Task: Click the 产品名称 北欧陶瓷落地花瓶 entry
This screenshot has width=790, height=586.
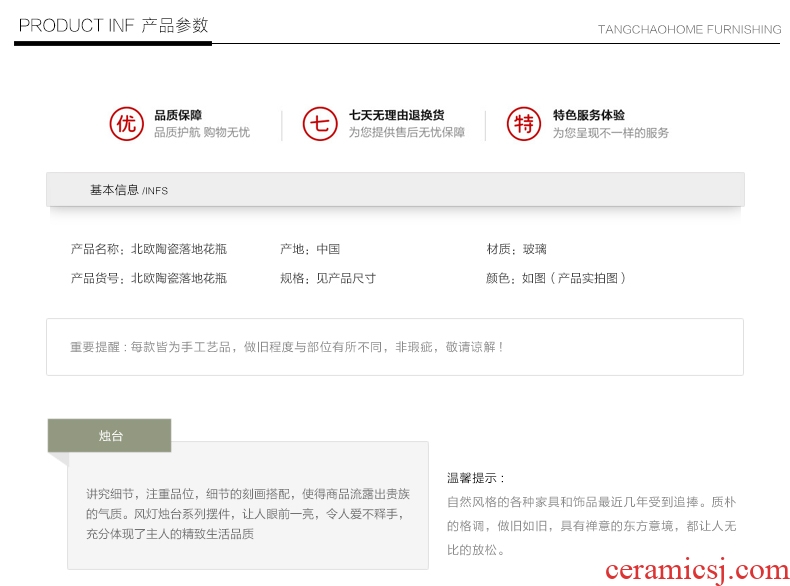Action: (x=149, y=249)
